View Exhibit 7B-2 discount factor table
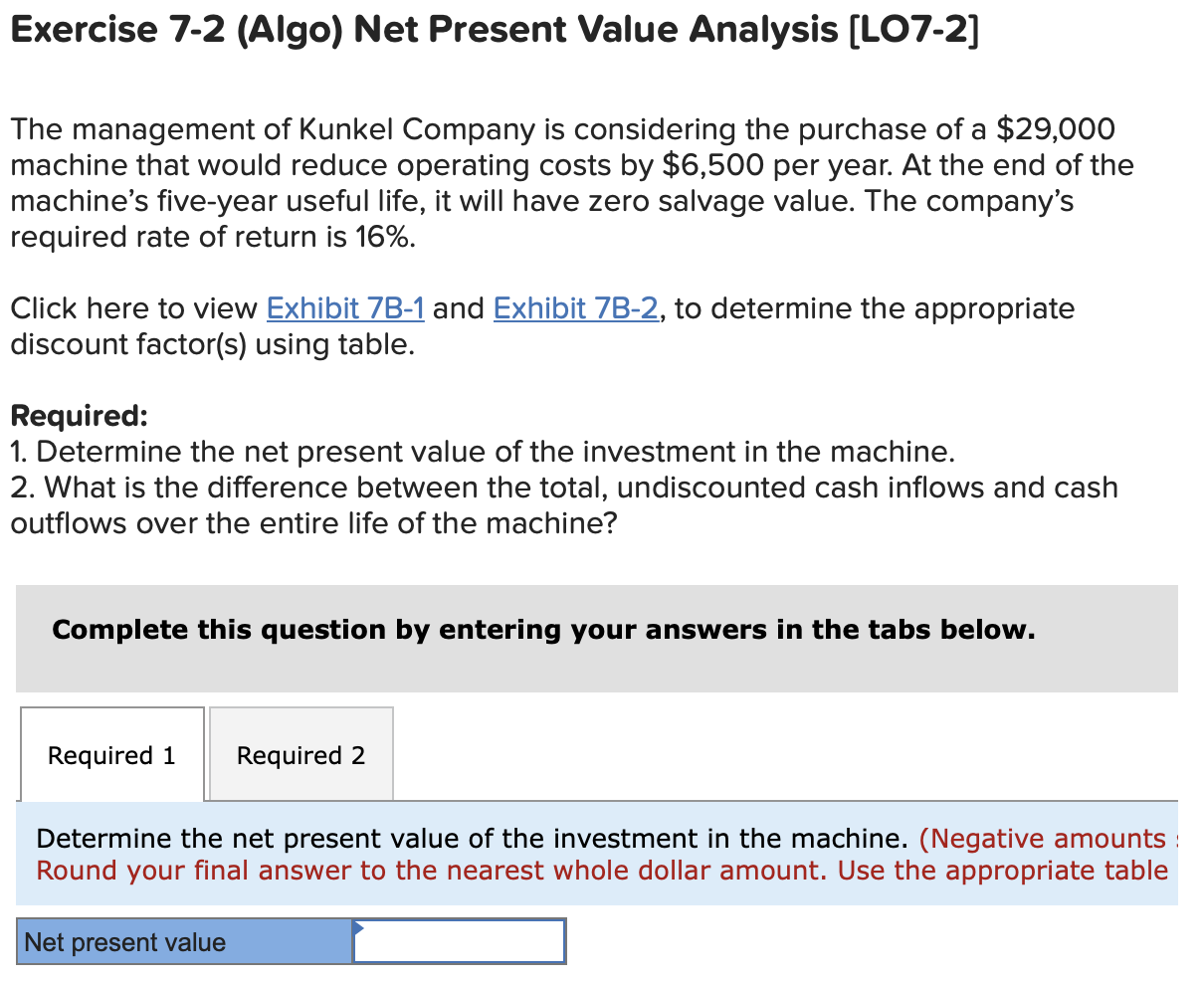Screen dimensions: 1204x981 click(x=575, y=308)
